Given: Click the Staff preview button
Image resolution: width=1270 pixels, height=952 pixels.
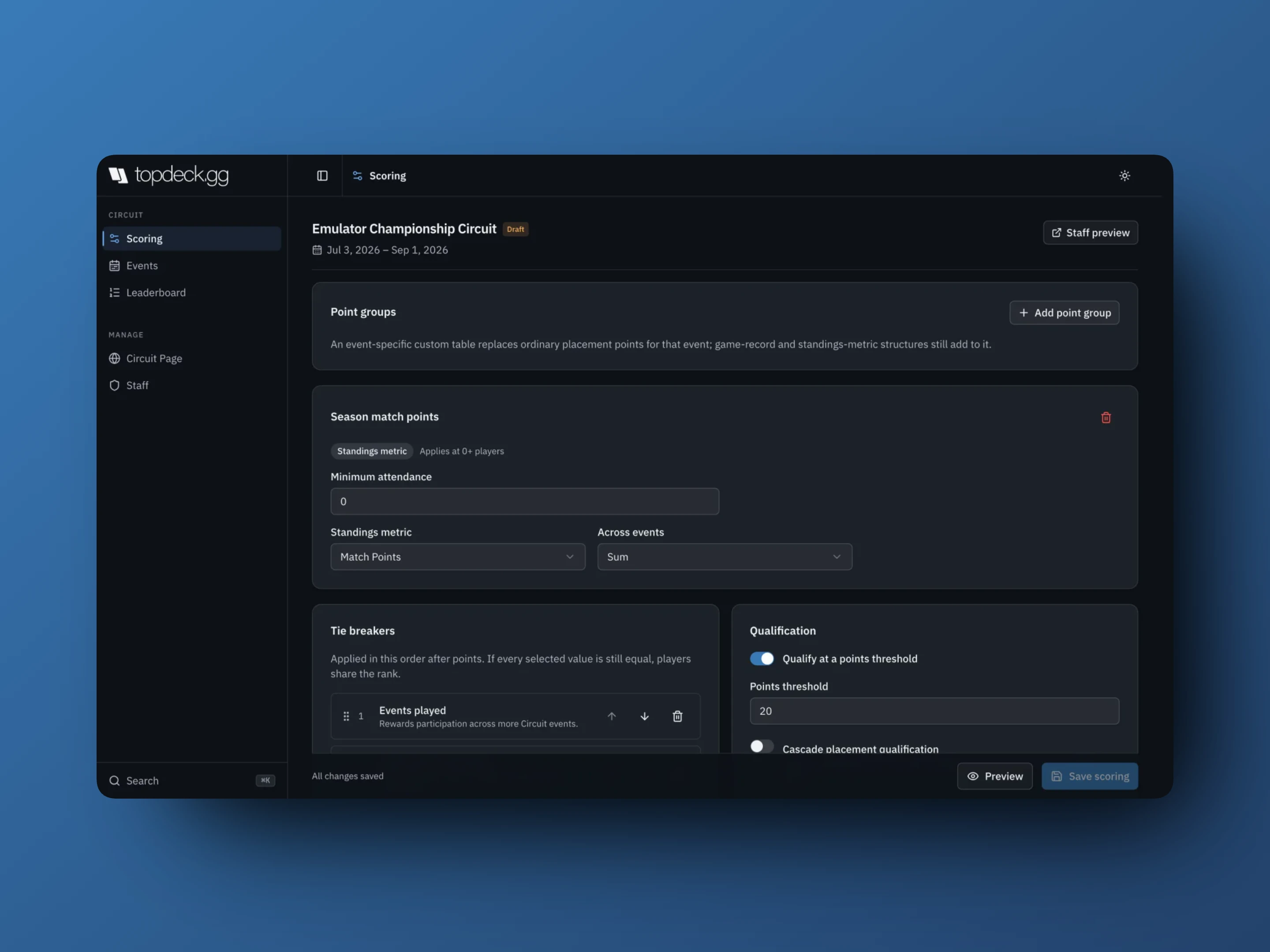Looking at the screenshot, I should pos(1090,232).
